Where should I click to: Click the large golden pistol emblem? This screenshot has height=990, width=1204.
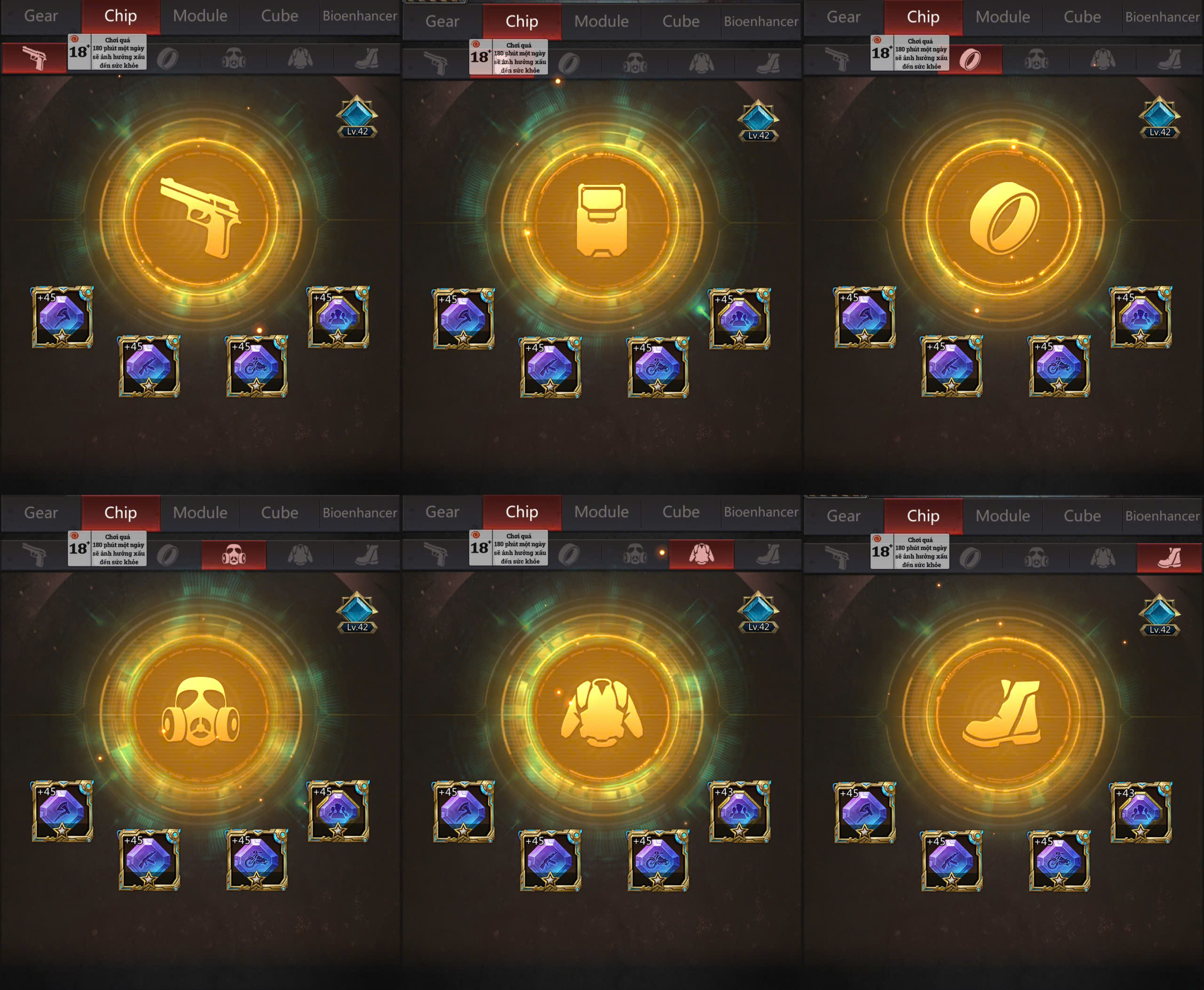point(201,218)
